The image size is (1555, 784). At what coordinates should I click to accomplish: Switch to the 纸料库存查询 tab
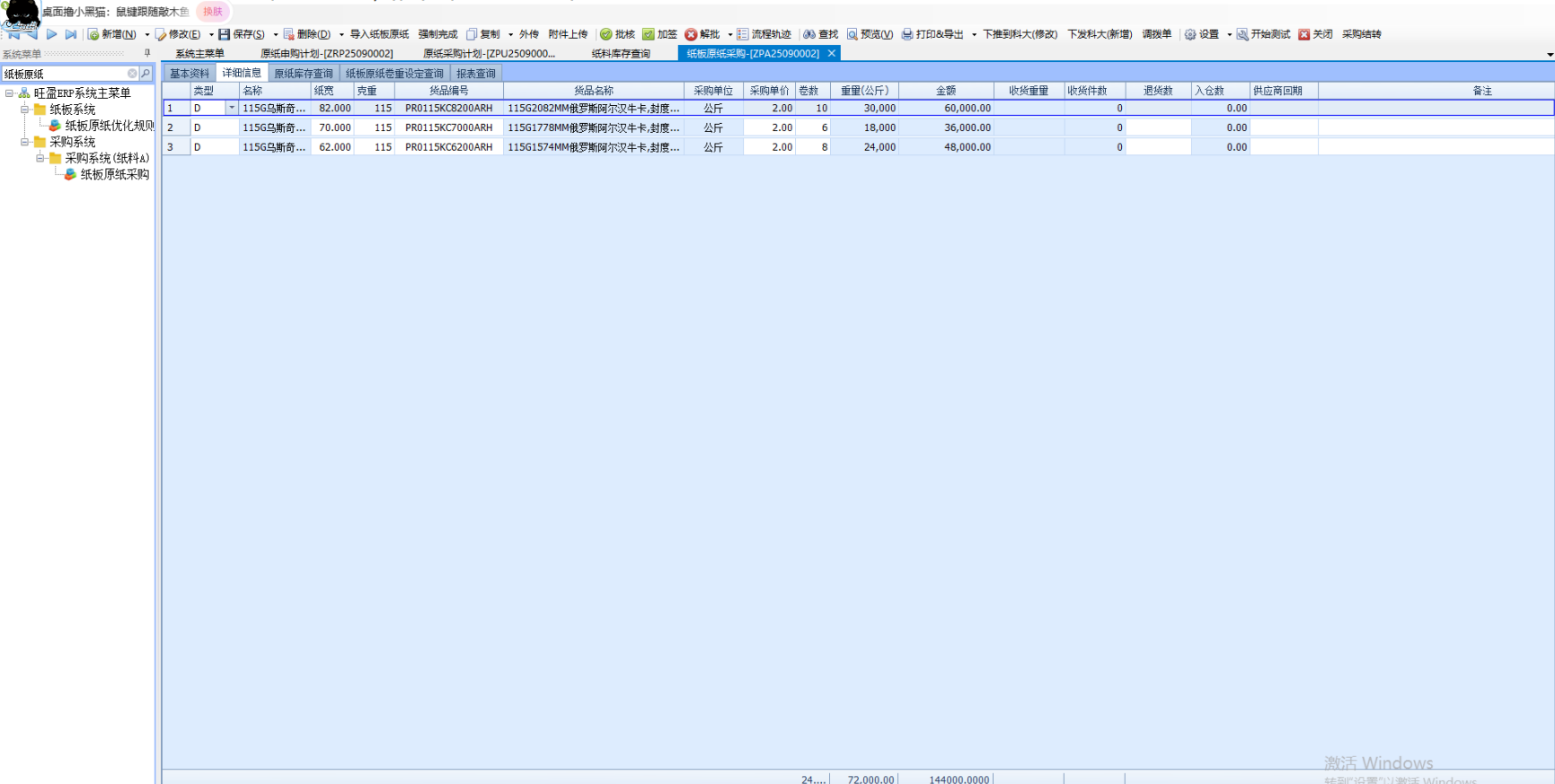click(621, 54)
